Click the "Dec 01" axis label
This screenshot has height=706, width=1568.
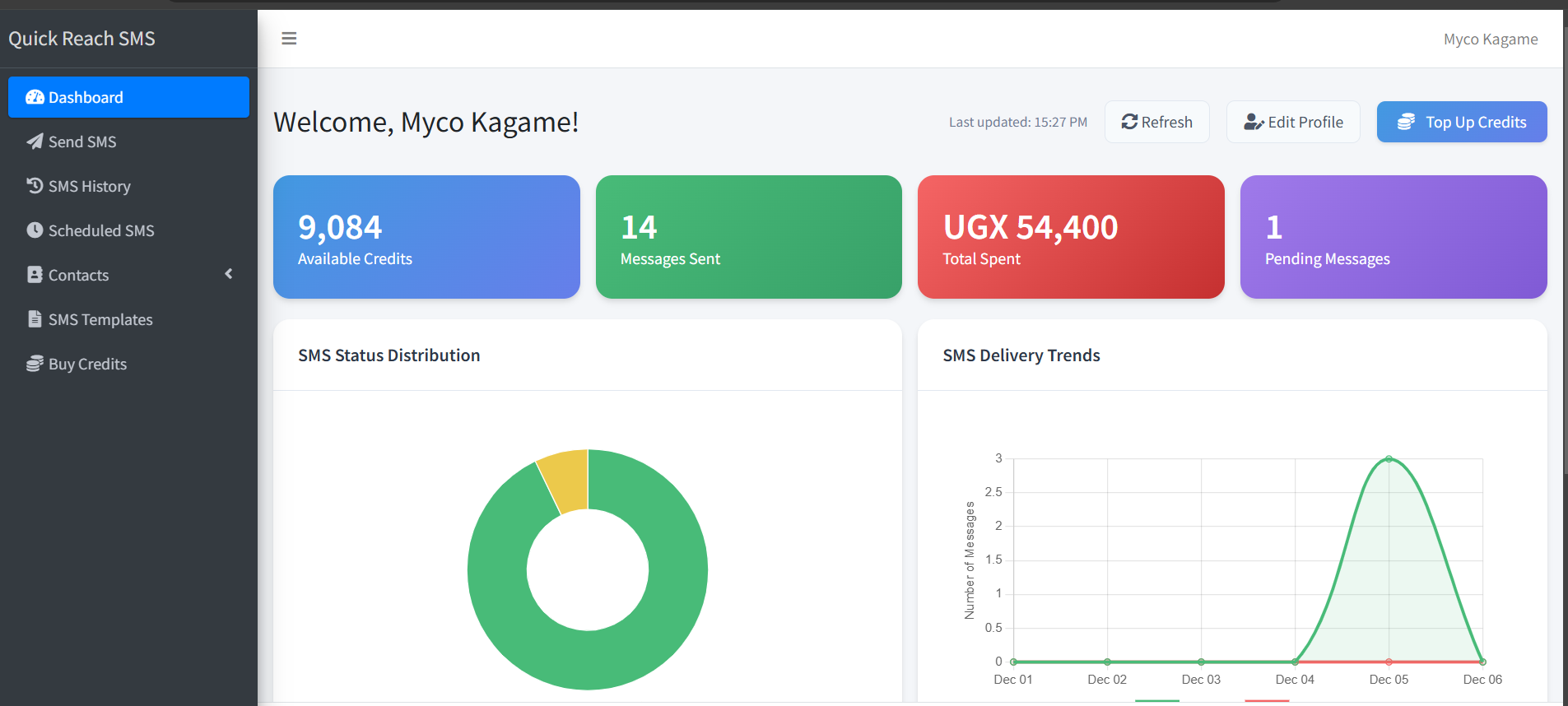[1013, 680]
